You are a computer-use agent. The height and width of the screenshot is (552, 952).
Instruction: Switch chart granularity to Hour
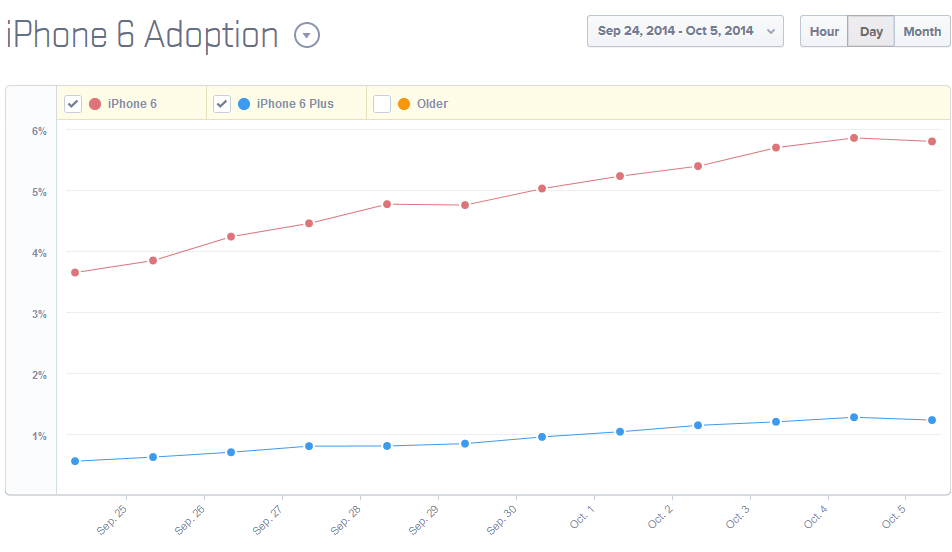pyautogui.click(x=824, y=31)
